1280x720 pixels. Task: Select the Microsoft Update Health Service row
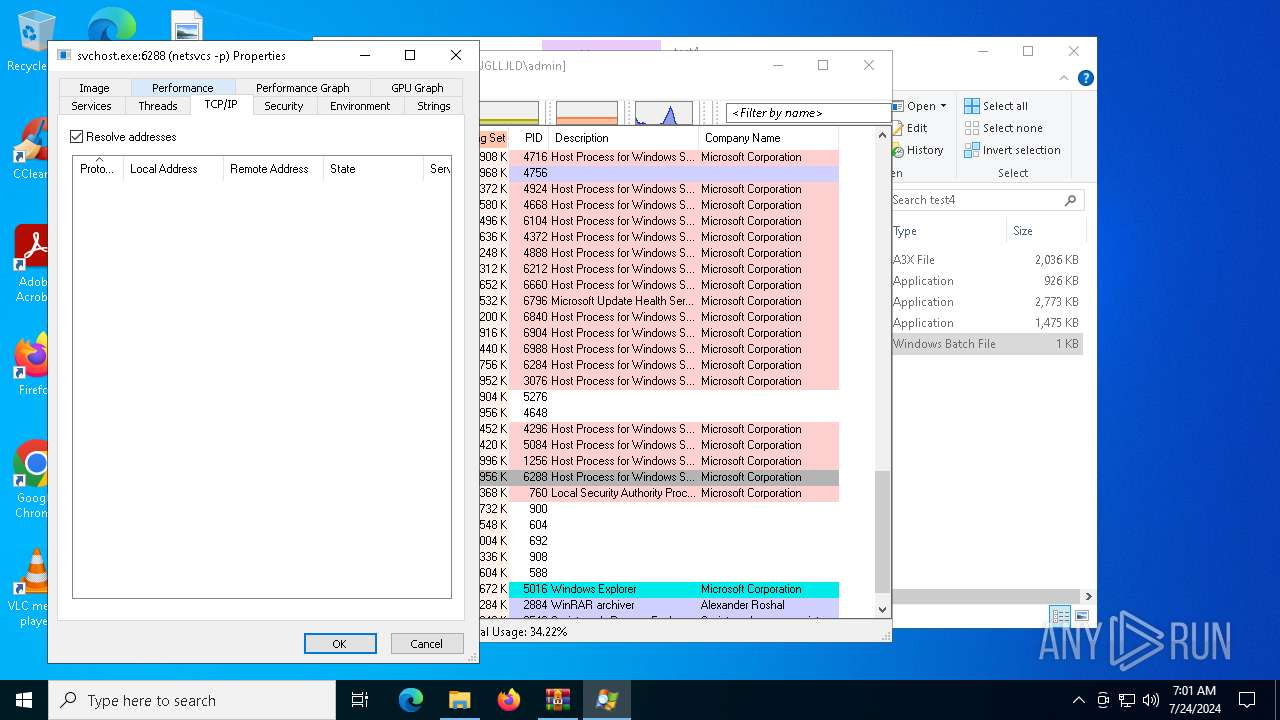658,301
